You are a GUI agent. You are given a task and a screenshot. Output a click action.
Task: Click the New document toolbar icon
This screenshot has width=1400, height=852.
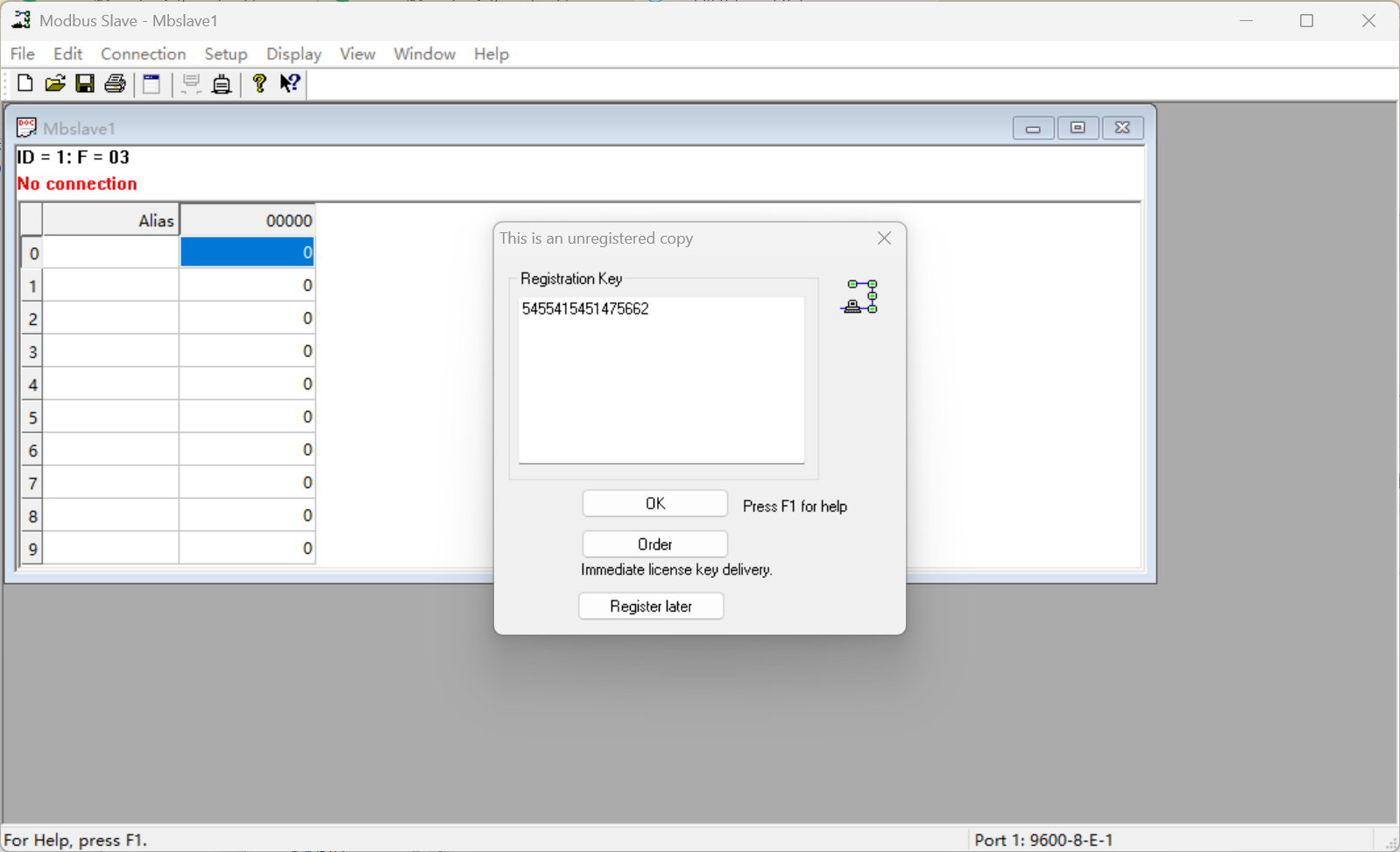(x=25, y=83)
